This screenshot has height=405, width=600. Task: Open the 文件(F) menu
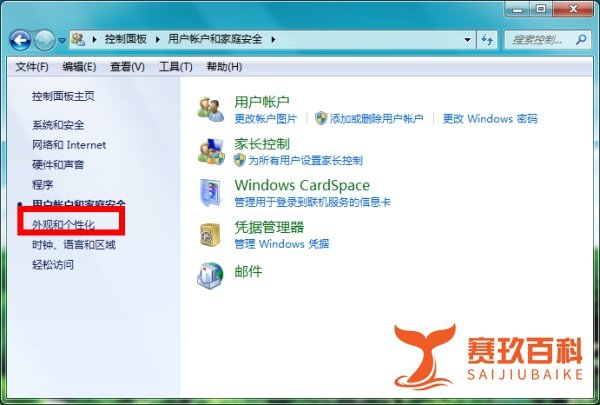point(32,67)
